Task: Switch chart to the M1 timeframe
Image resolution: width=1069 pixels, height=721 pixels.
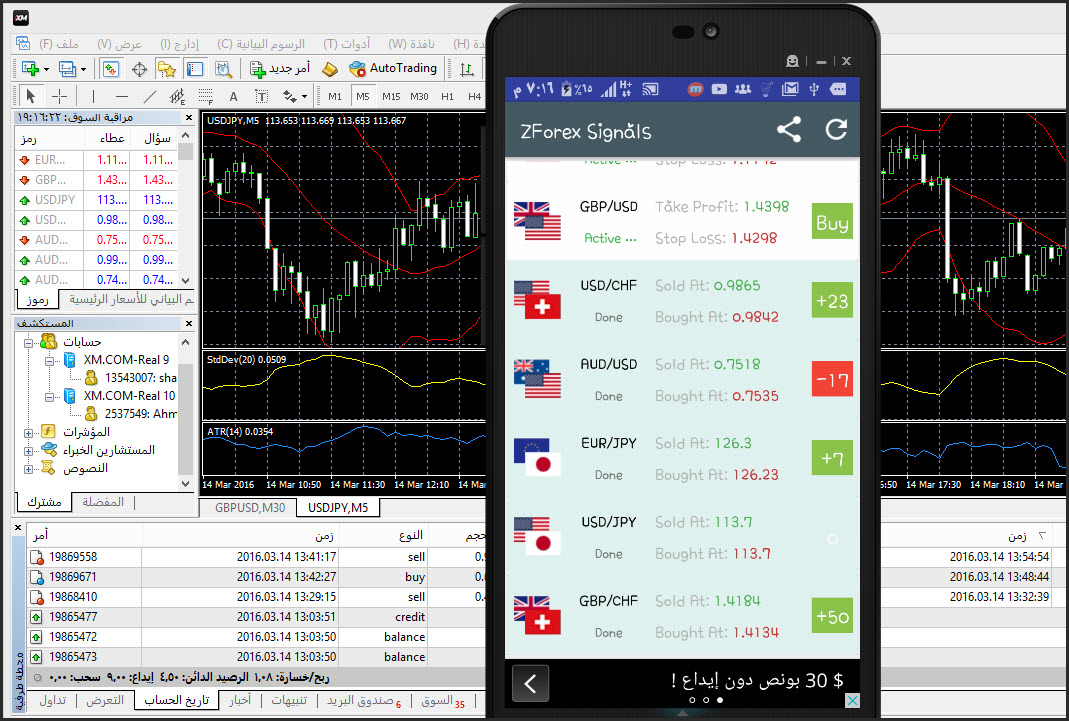Action: pyautogui.click(x=335, y=96)
